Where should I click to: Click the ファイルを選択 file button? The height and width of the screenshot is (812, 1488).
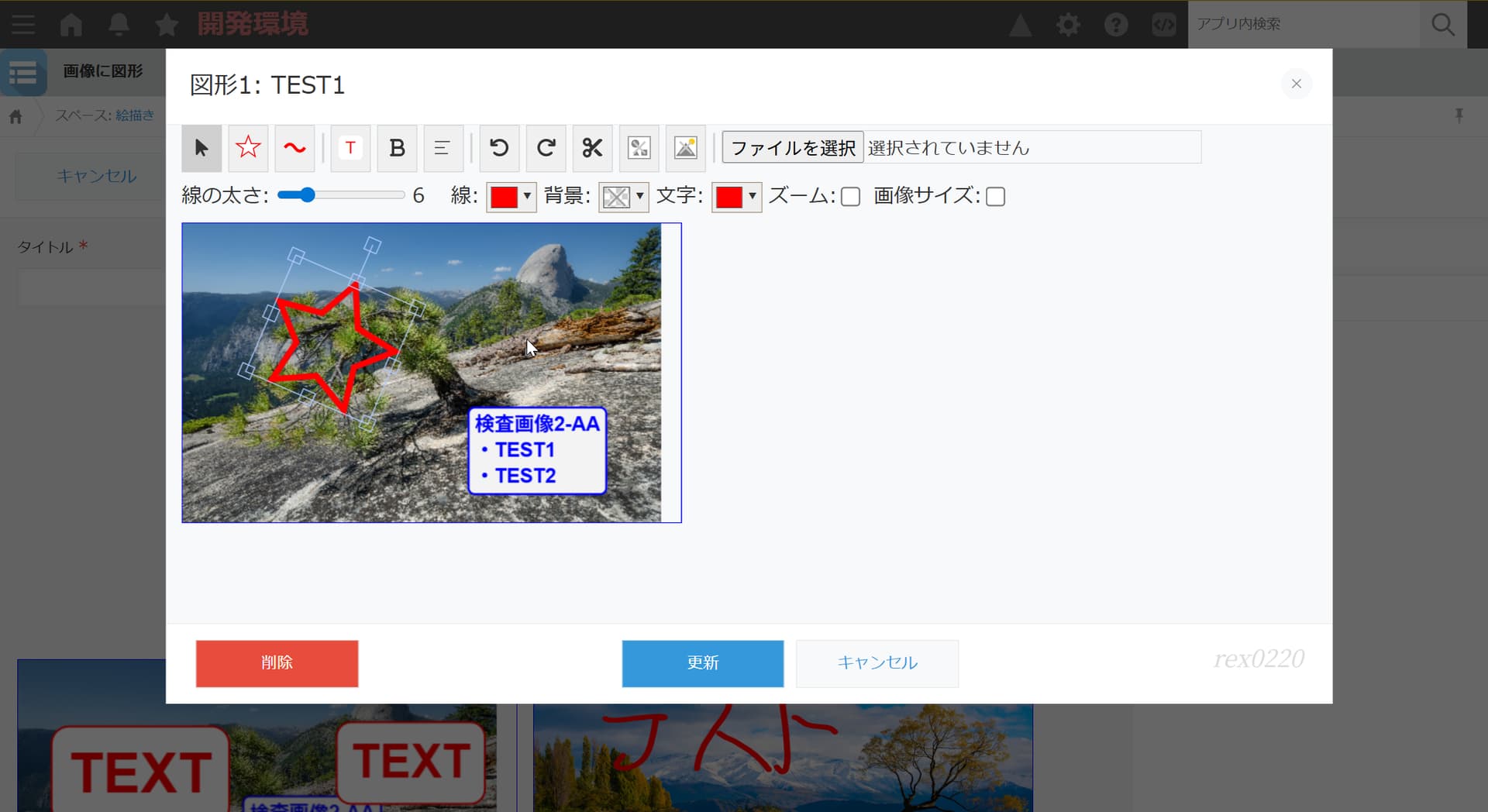coord(793,148)
